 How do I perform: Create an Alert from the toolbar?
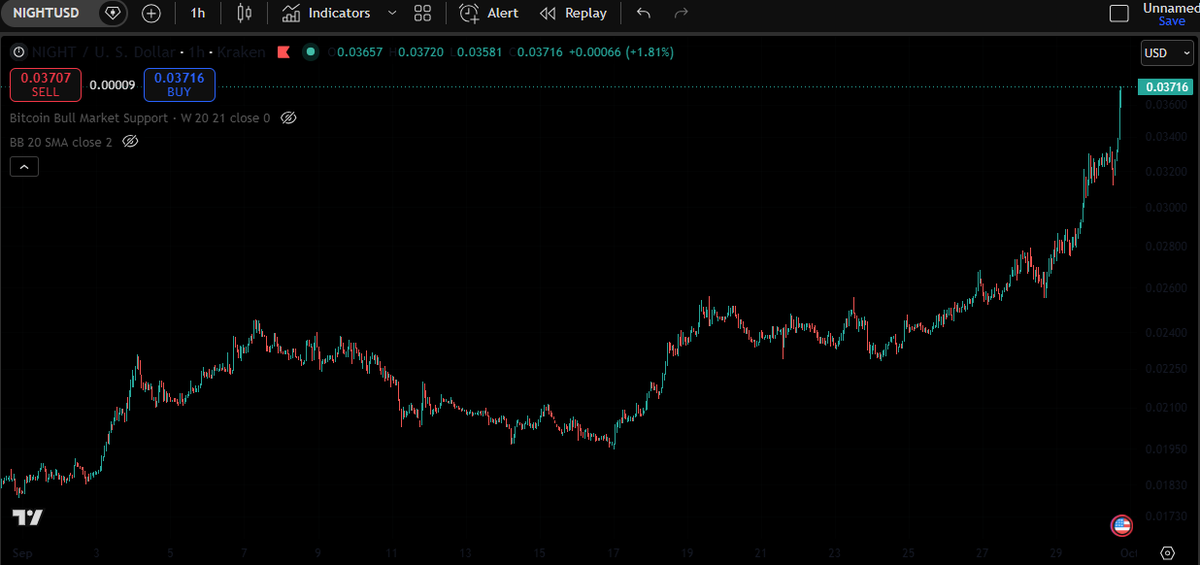(x=489, y=13)
